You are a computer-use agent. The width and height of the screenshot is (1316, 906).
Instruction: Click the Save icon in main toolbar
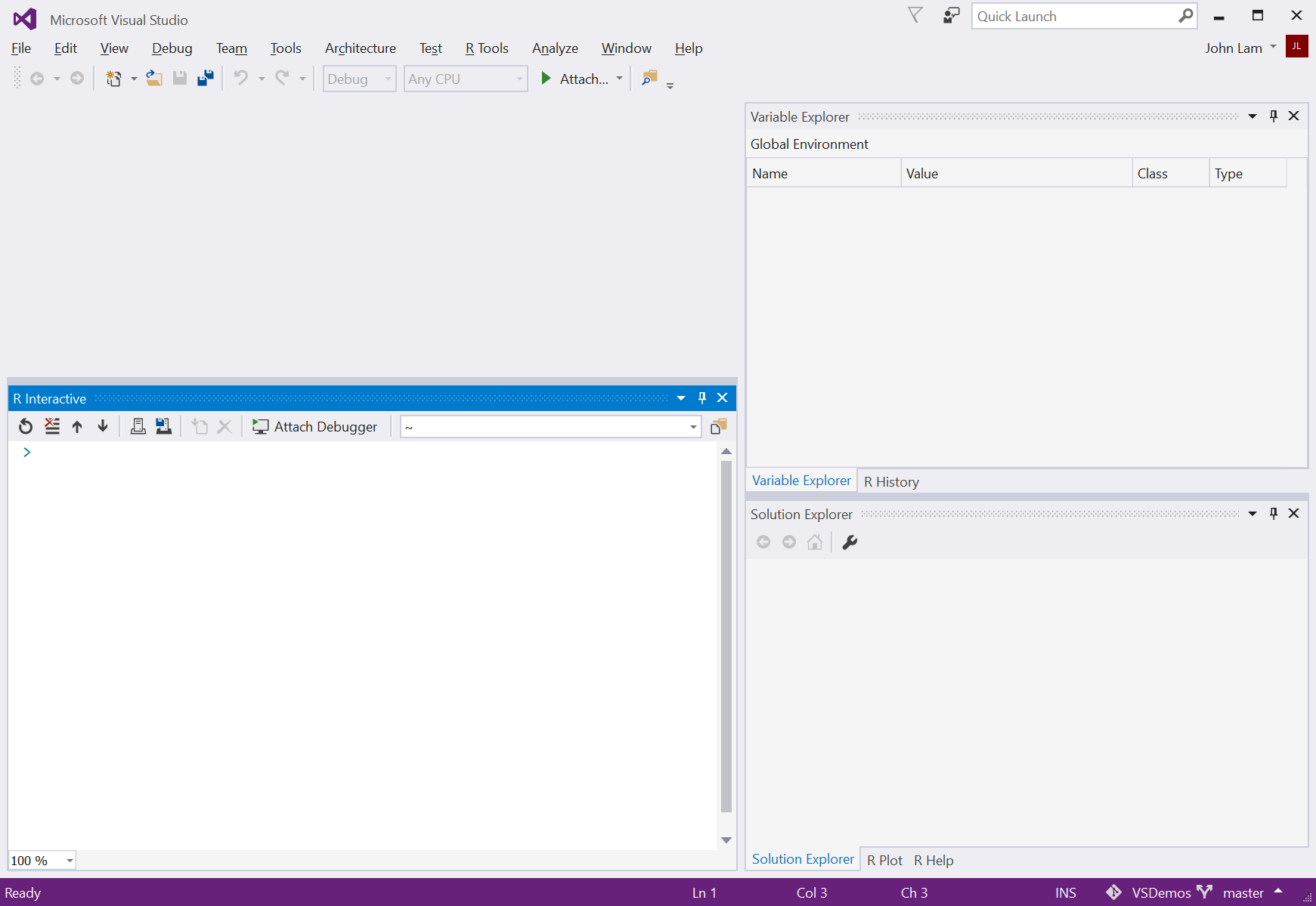(x=180, y=79)
